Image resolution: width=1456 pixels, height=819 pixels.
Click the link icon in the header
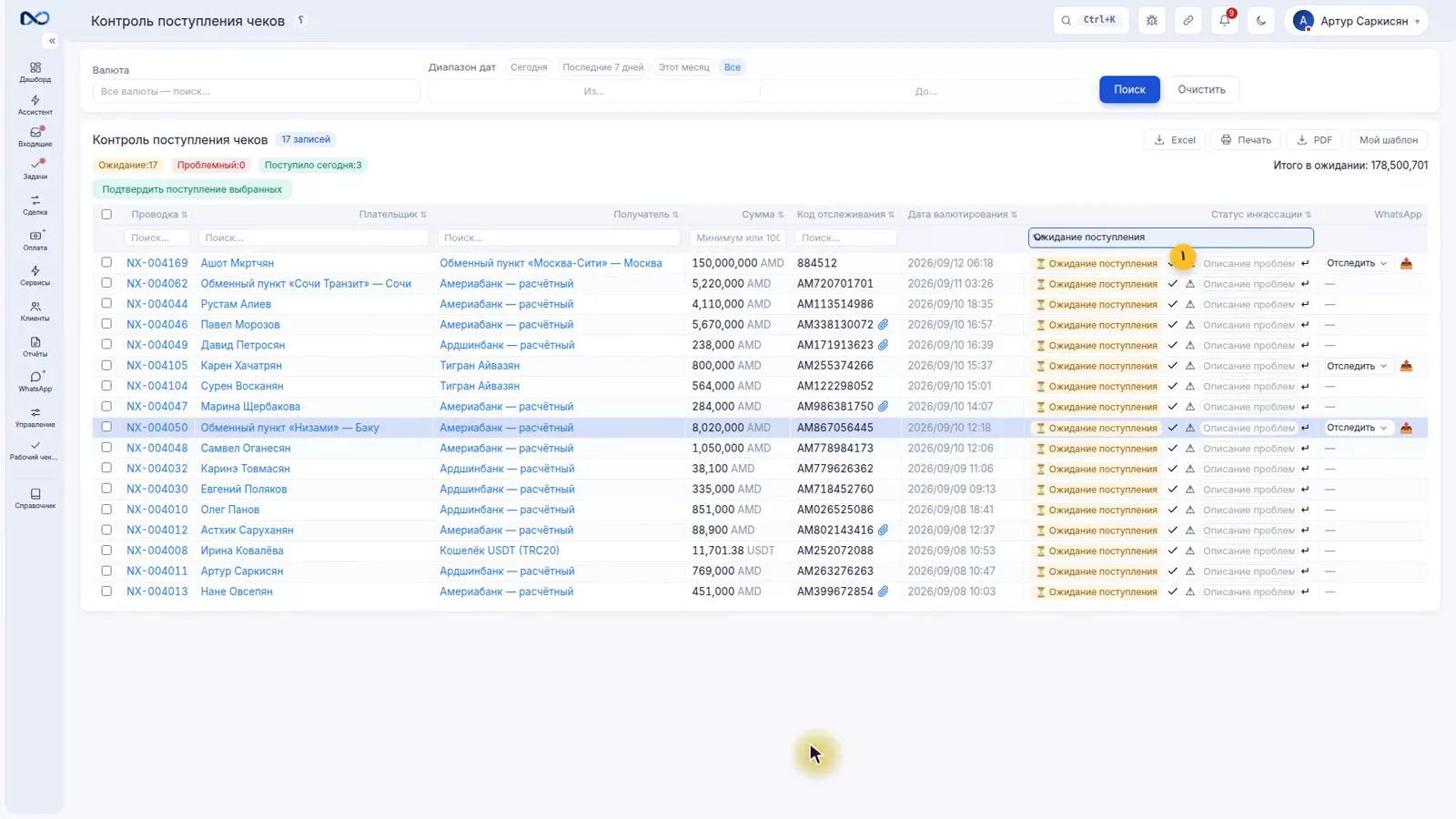tap(1188, 20)
